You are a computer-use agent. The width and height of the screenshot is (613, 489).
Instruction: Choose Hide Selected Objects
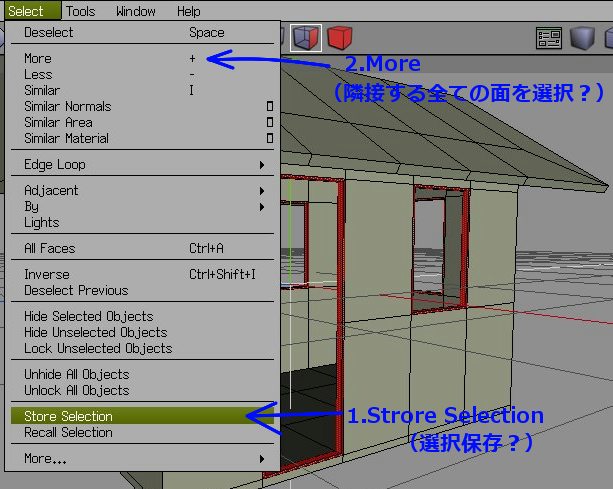tap(142, 316)
